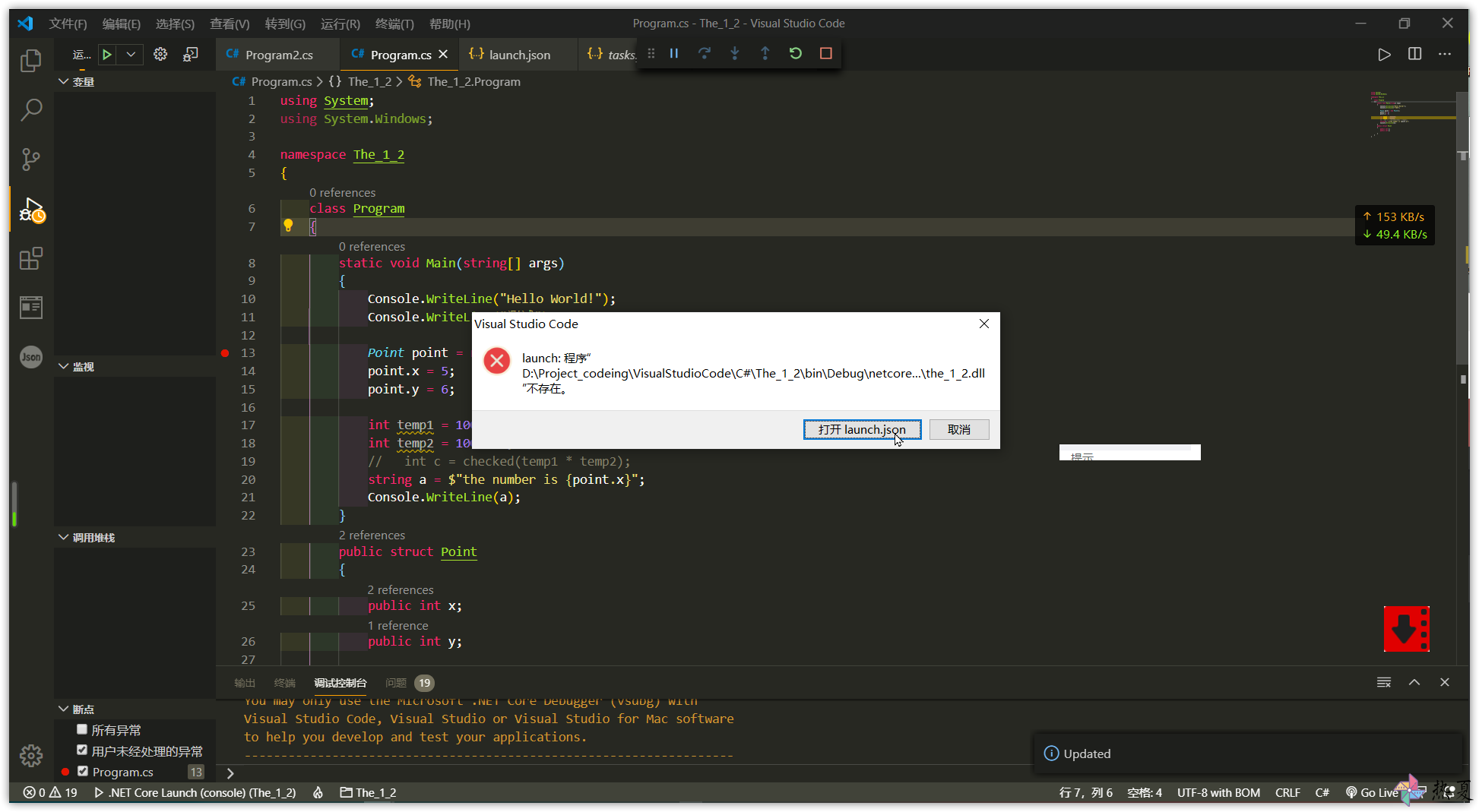Toggle the Program.cs breakpoints checkbox
The image size is (1479, 812).
click(84, 771)
